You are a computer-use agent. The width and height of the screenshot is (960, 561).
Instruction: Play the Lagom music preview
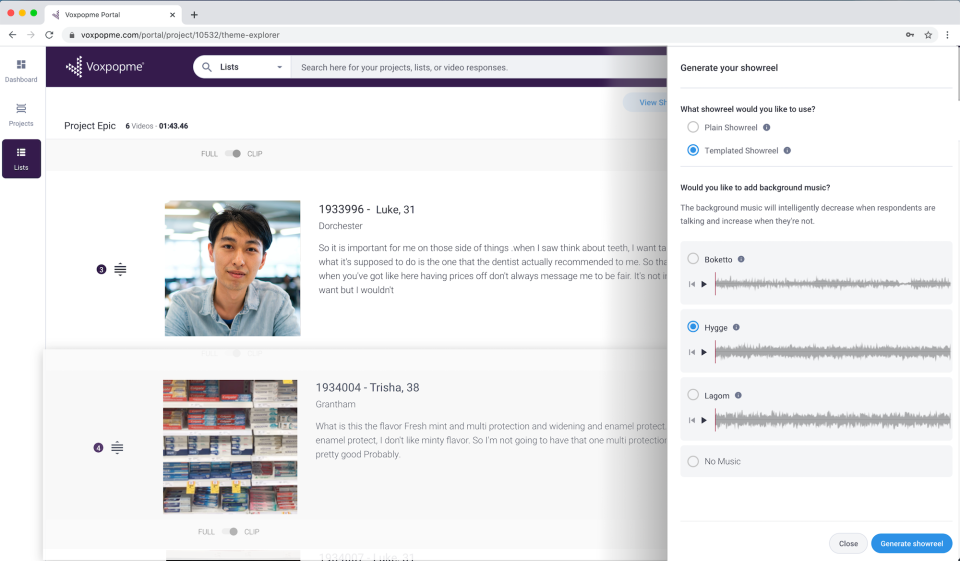(x=704, y=420)
